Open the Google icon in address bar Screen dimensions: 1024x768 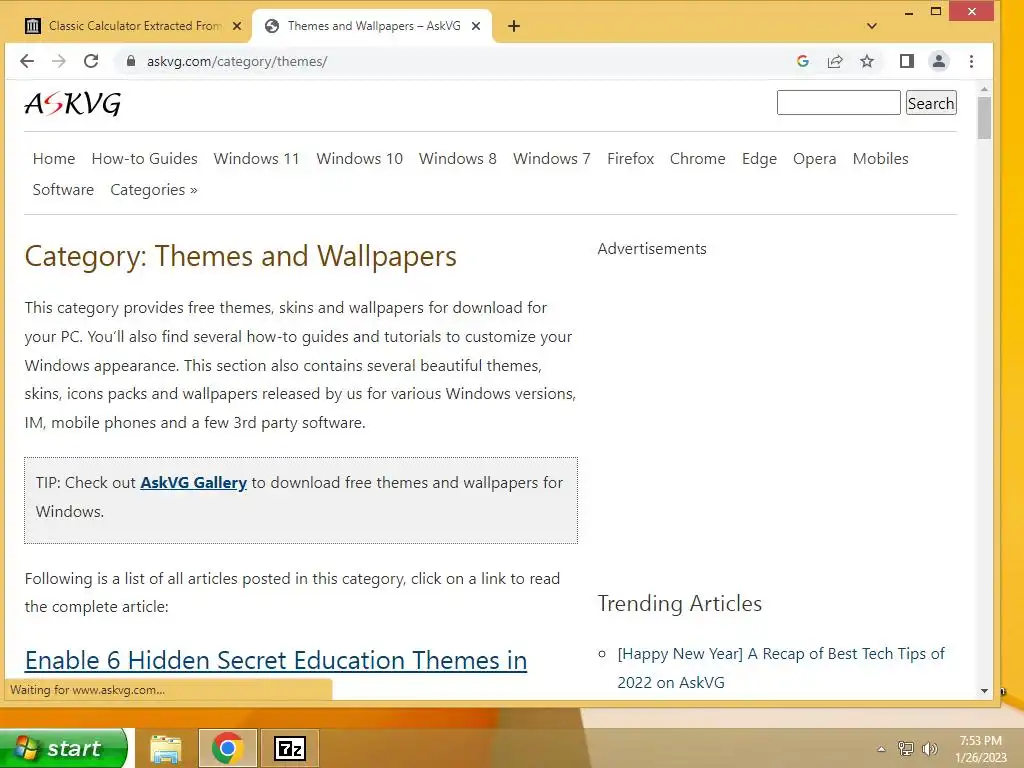[x=803, y=61]
